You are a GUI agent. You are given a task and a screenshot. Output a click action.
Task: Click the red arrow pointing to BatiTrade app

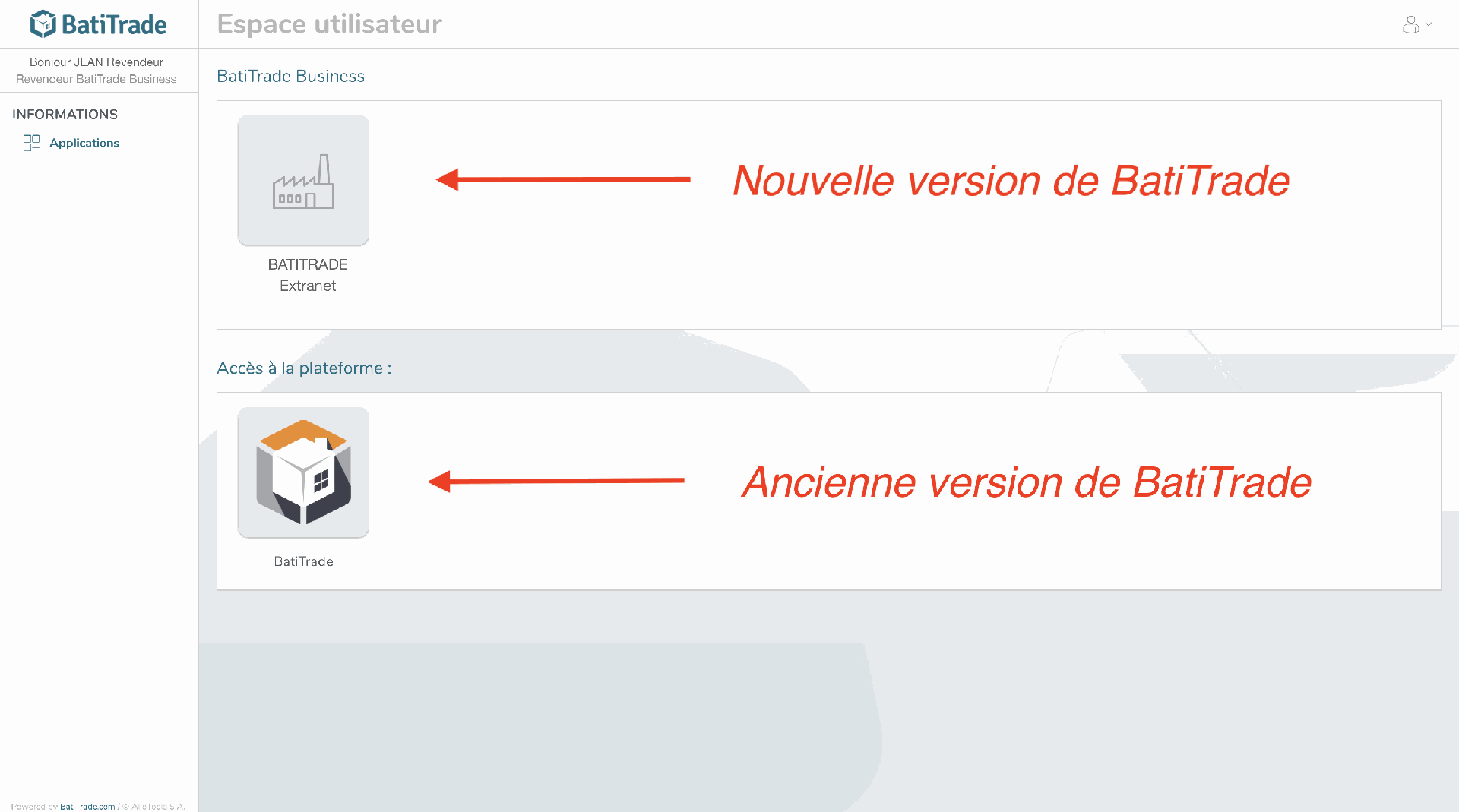click(x=556, y=481)
